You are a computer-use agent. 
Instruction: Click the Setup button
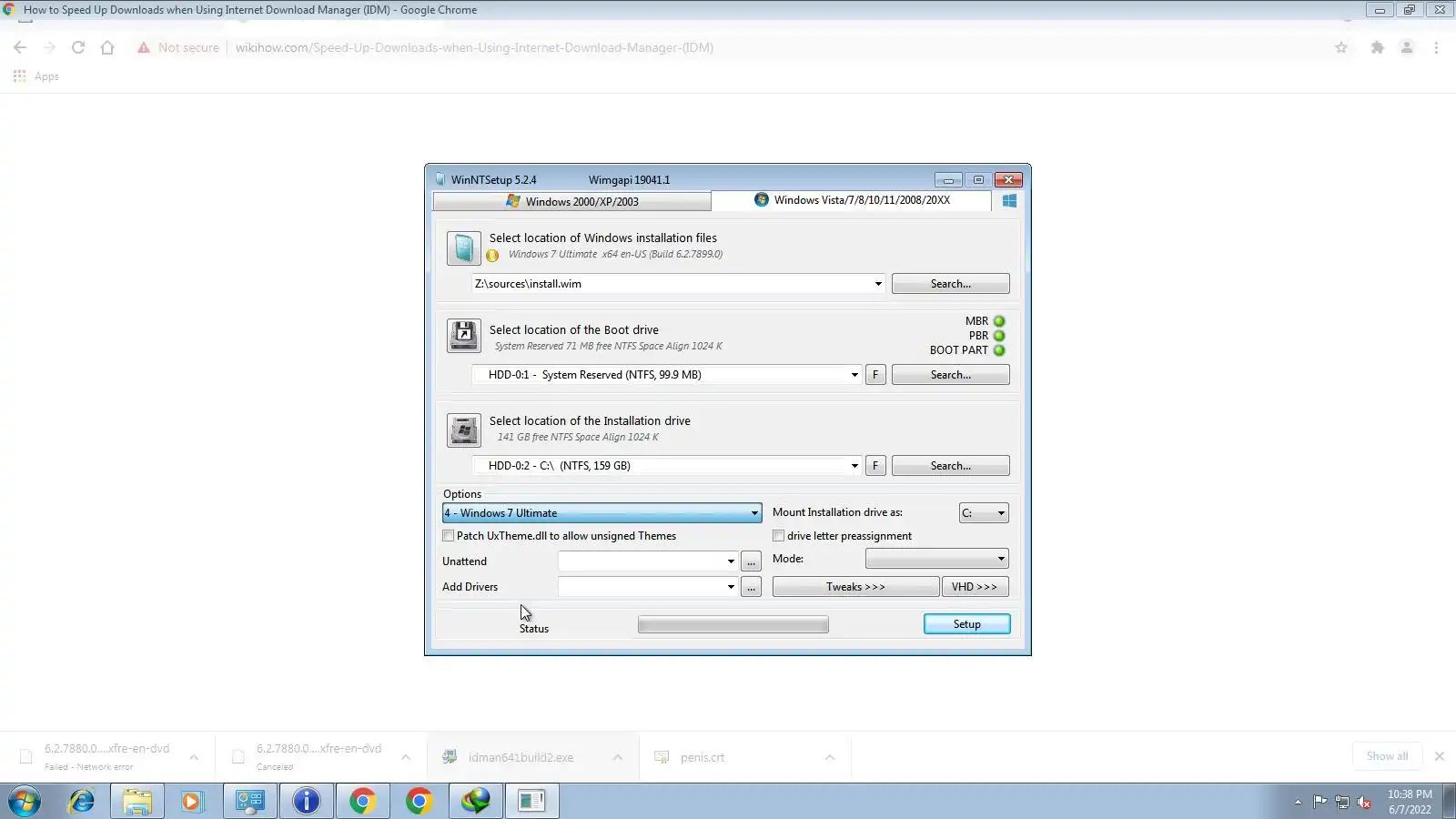(967, 624)
